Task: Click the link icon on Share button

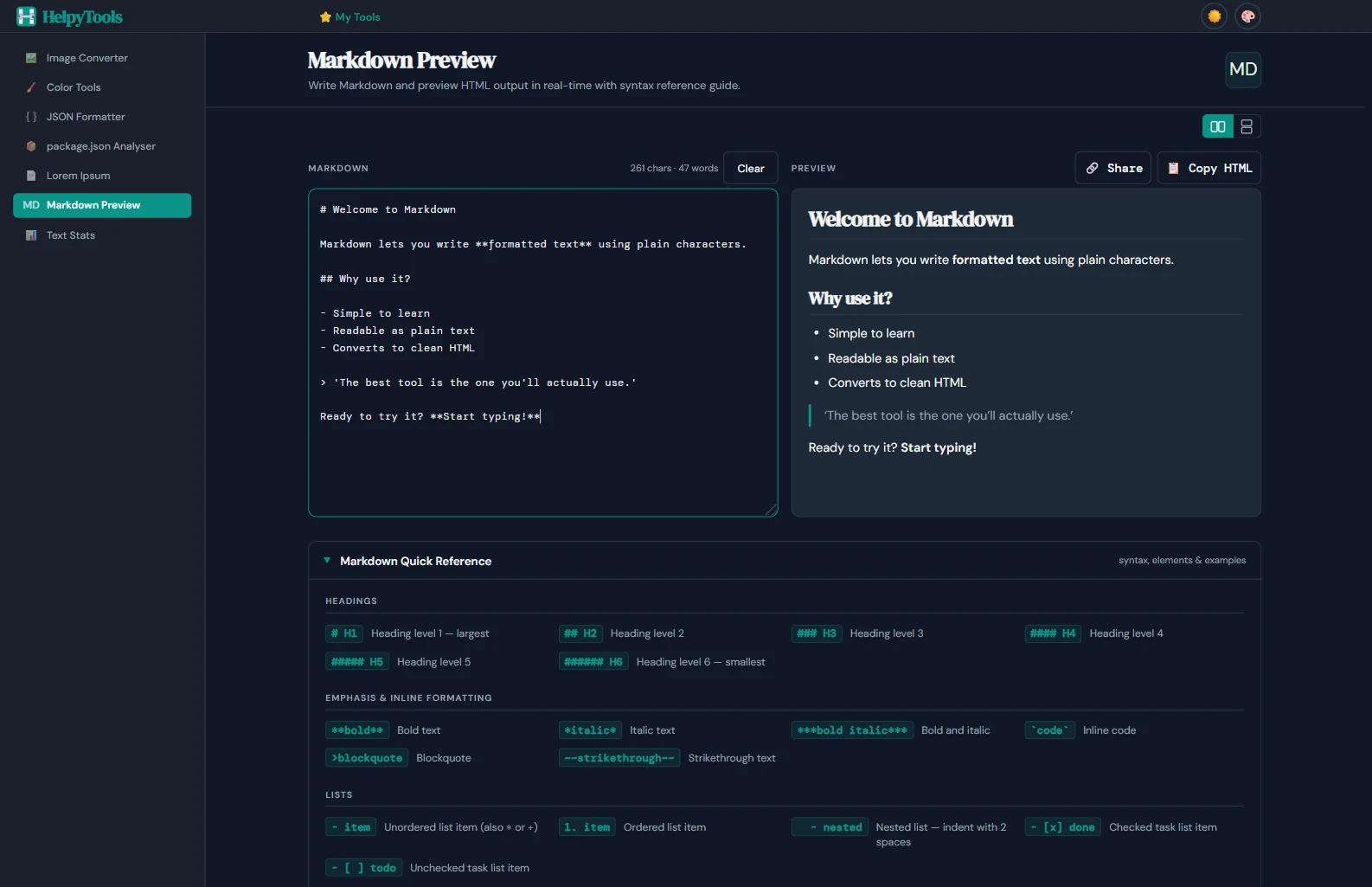Action: pos(1093,169)
